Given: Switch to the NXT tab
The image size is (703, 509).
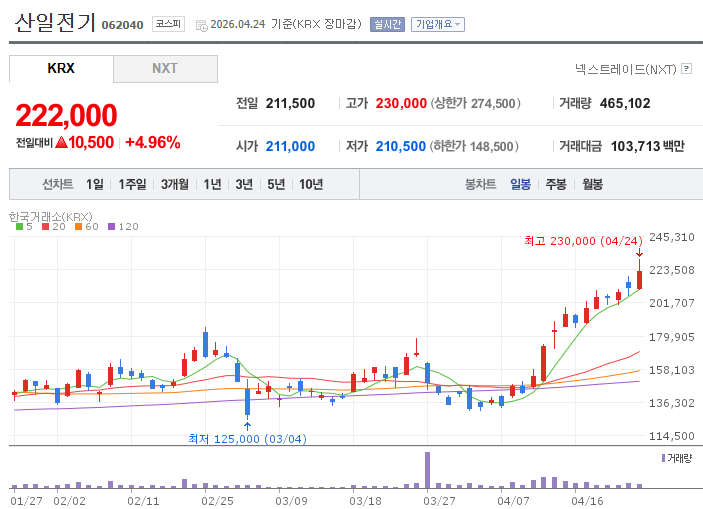Looking at the screenshot, I should 165,69.
